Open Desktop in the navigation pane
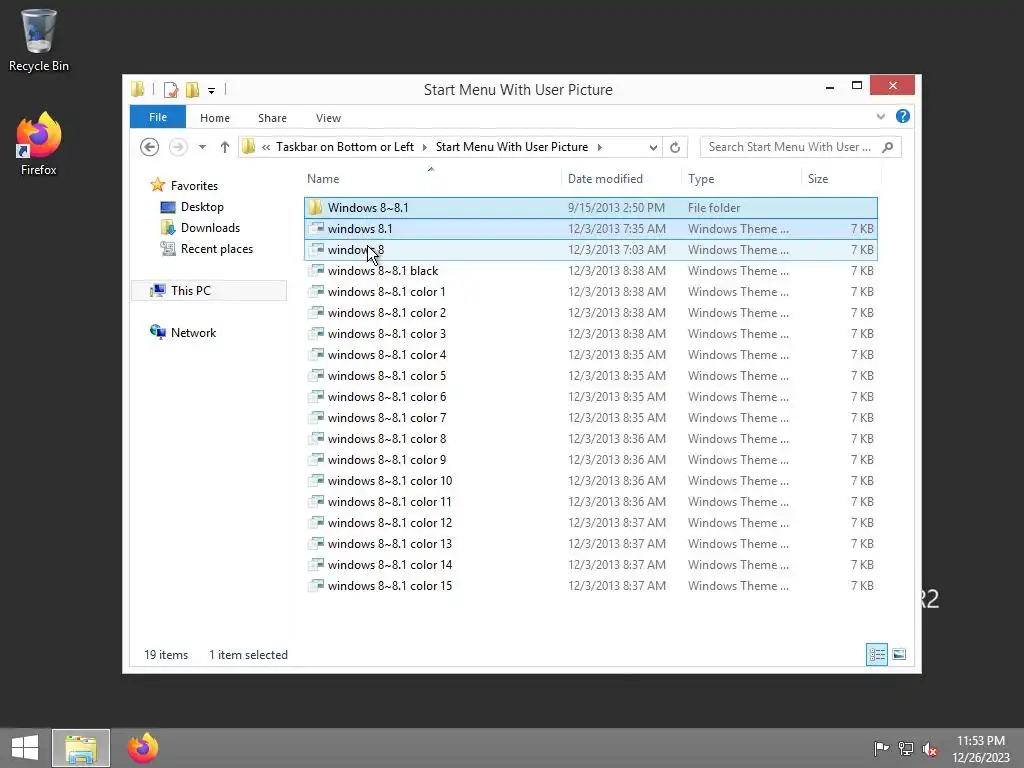 tap(202, 207)
